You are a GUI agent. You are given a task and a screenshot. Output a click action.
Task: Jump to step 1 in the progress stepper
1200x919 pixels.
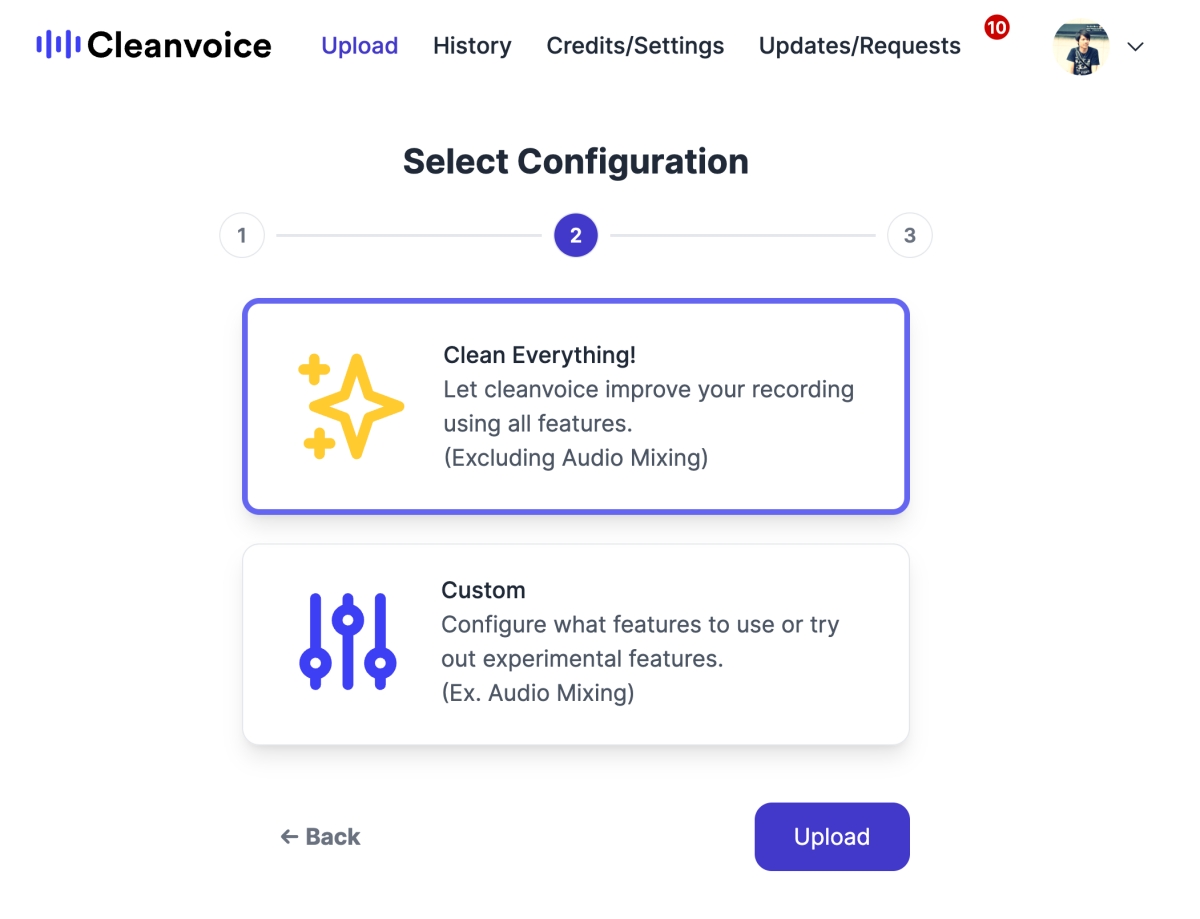tap(241, 236)
